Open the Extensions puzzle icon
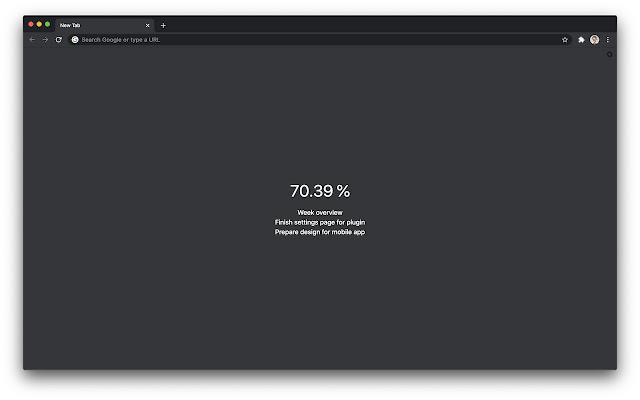The image size is (640, 400). 581,40
